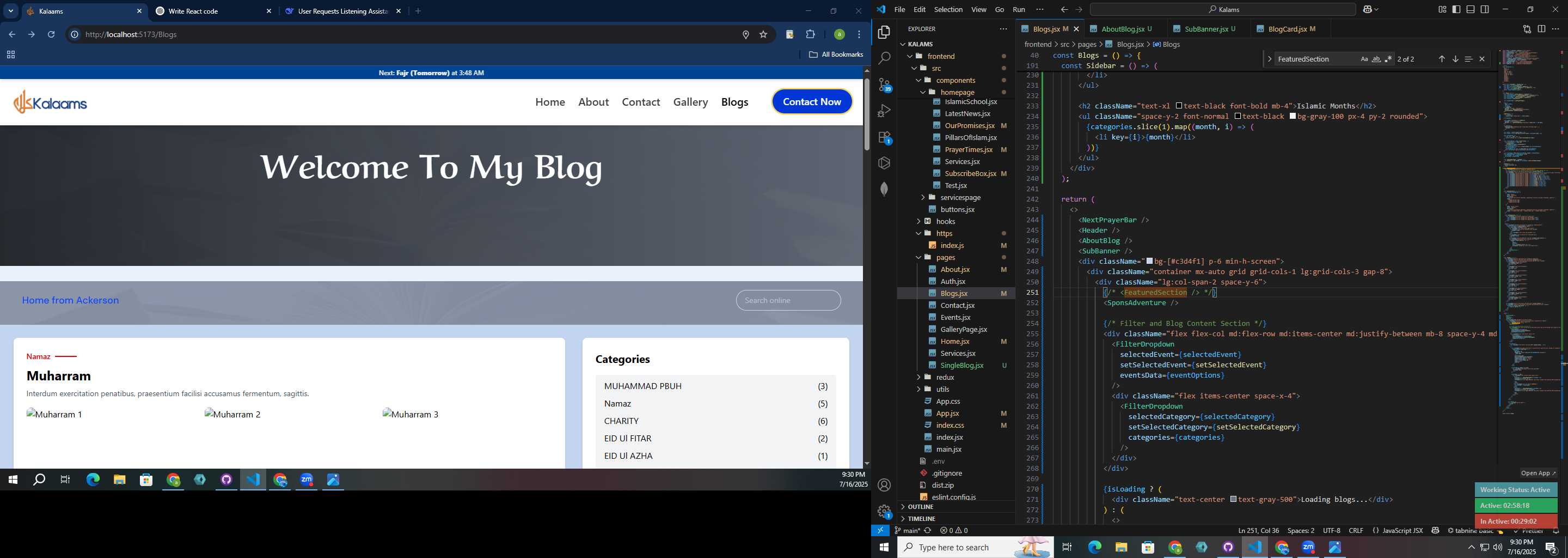Open Gallery link in website navbar
The width and height of the screenshot is (1568, 558).
tap(690, 102)
